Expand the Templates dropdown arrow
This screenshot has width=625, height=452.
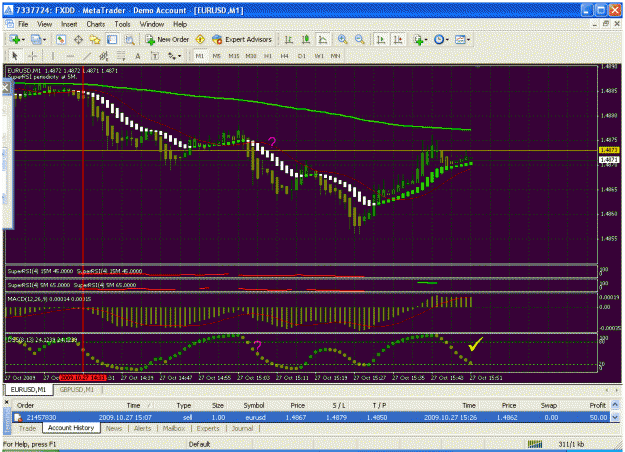tap(468, 39)
